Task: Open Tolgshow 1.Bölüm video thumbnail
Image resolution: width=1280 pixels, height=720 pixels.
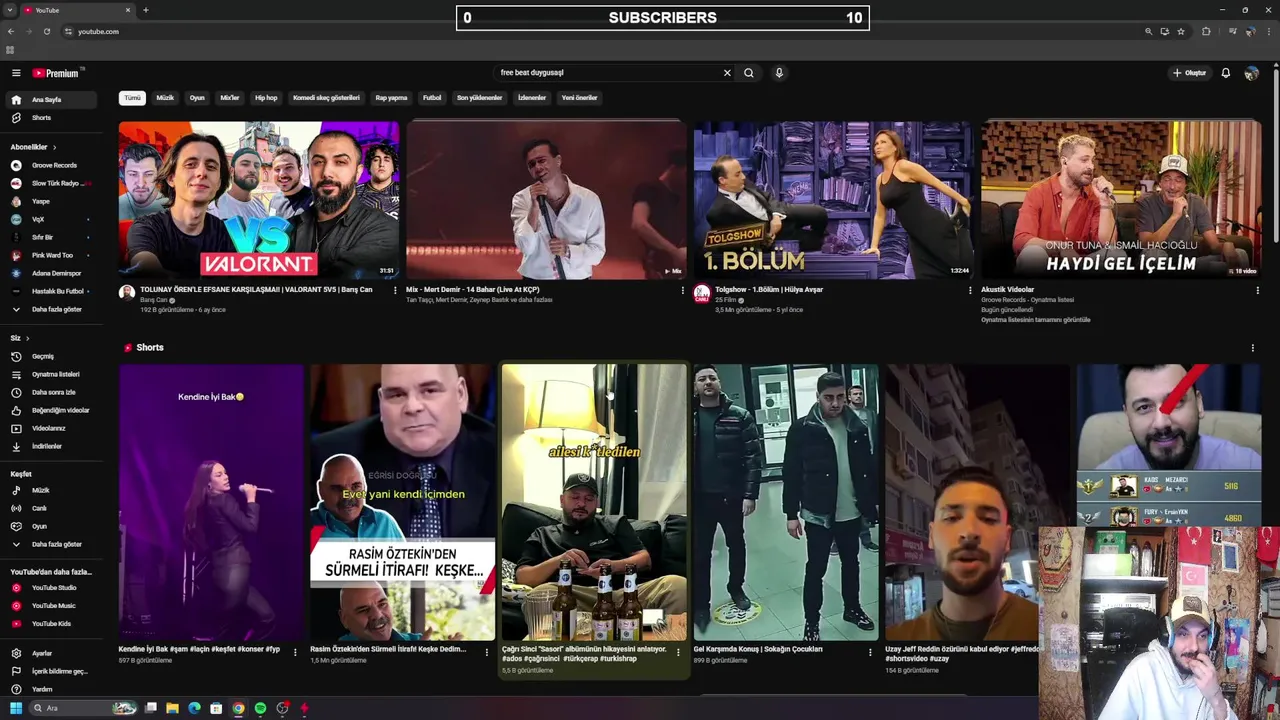Action: coord(833,200)
